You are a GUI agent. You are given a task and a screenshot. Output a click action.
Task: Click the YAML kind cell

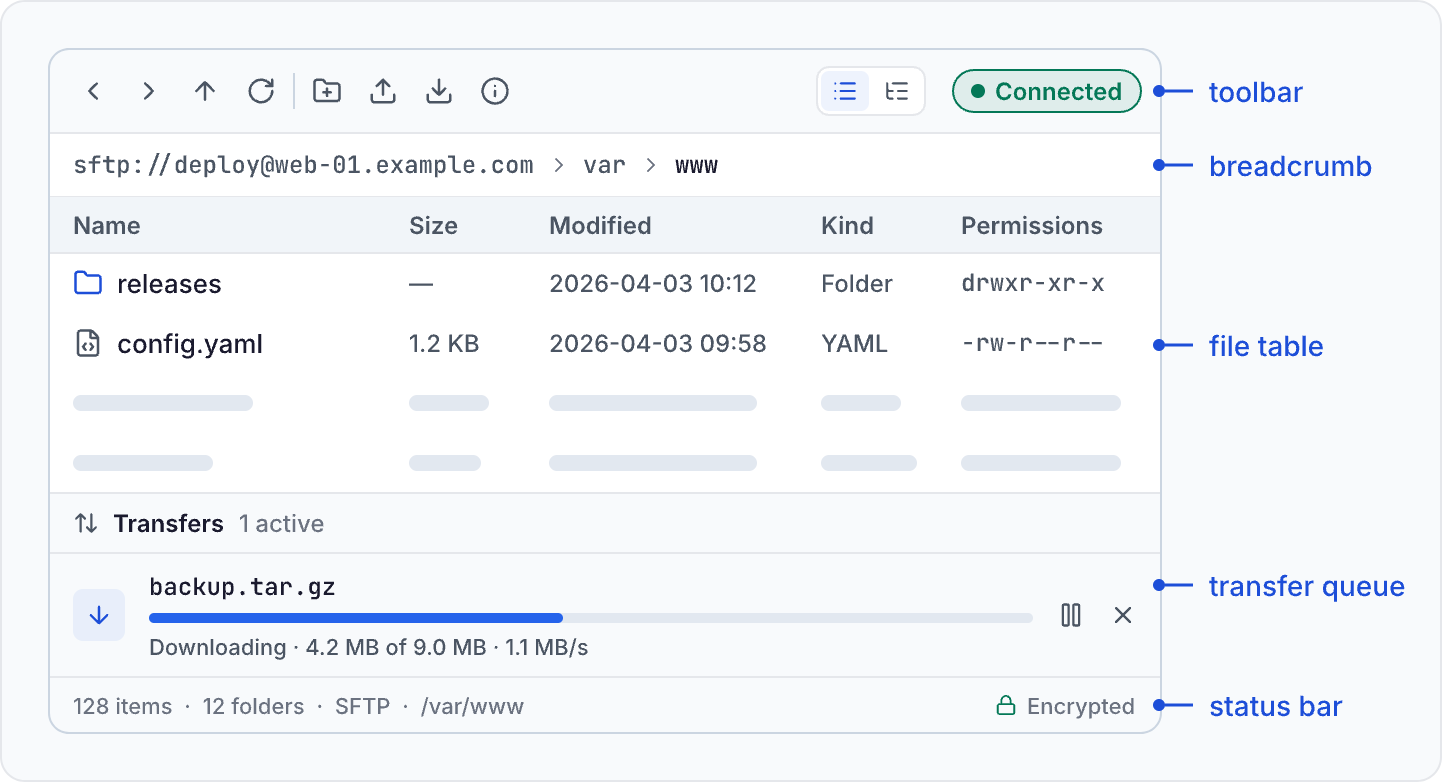854,344
